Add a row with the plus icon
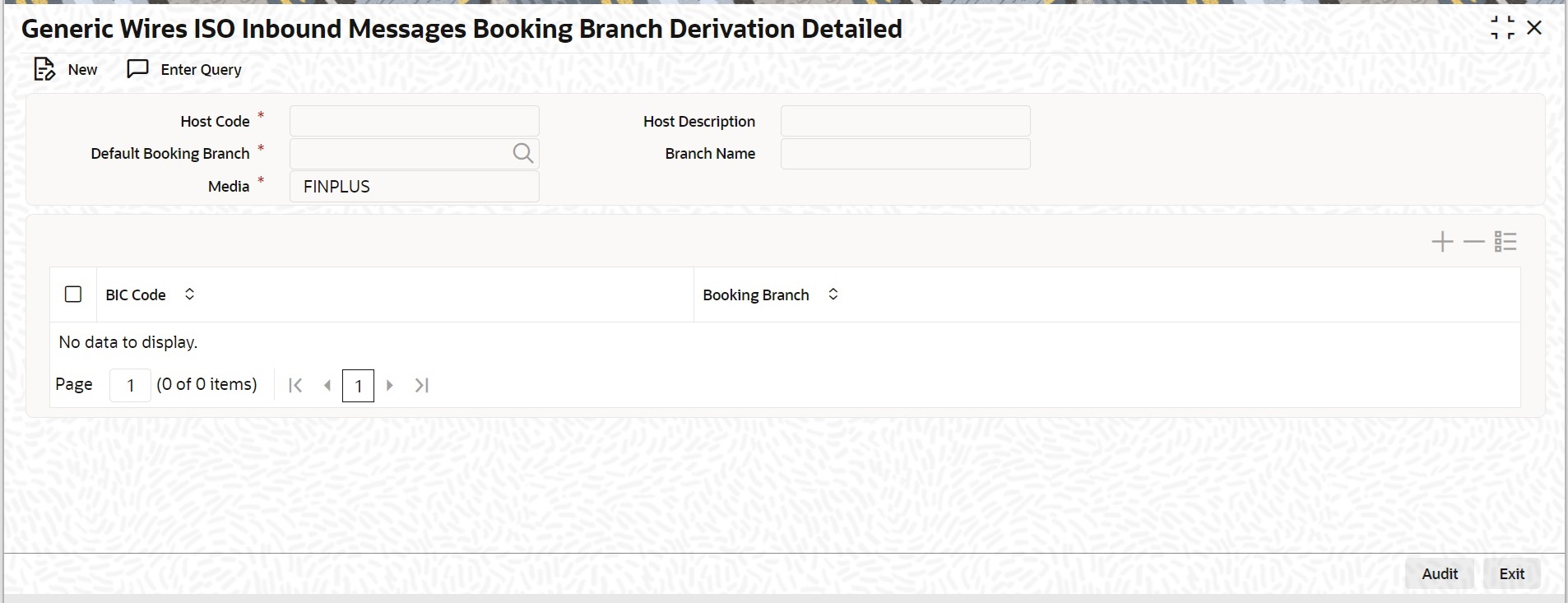The height and width of the screenshot is (603, 1568). point(1442,242)
